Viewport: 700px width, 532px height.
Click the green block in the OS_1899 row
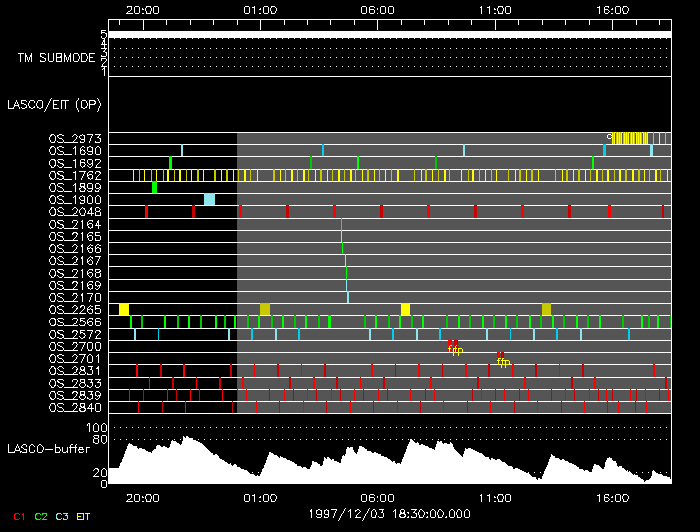(154, 187)
